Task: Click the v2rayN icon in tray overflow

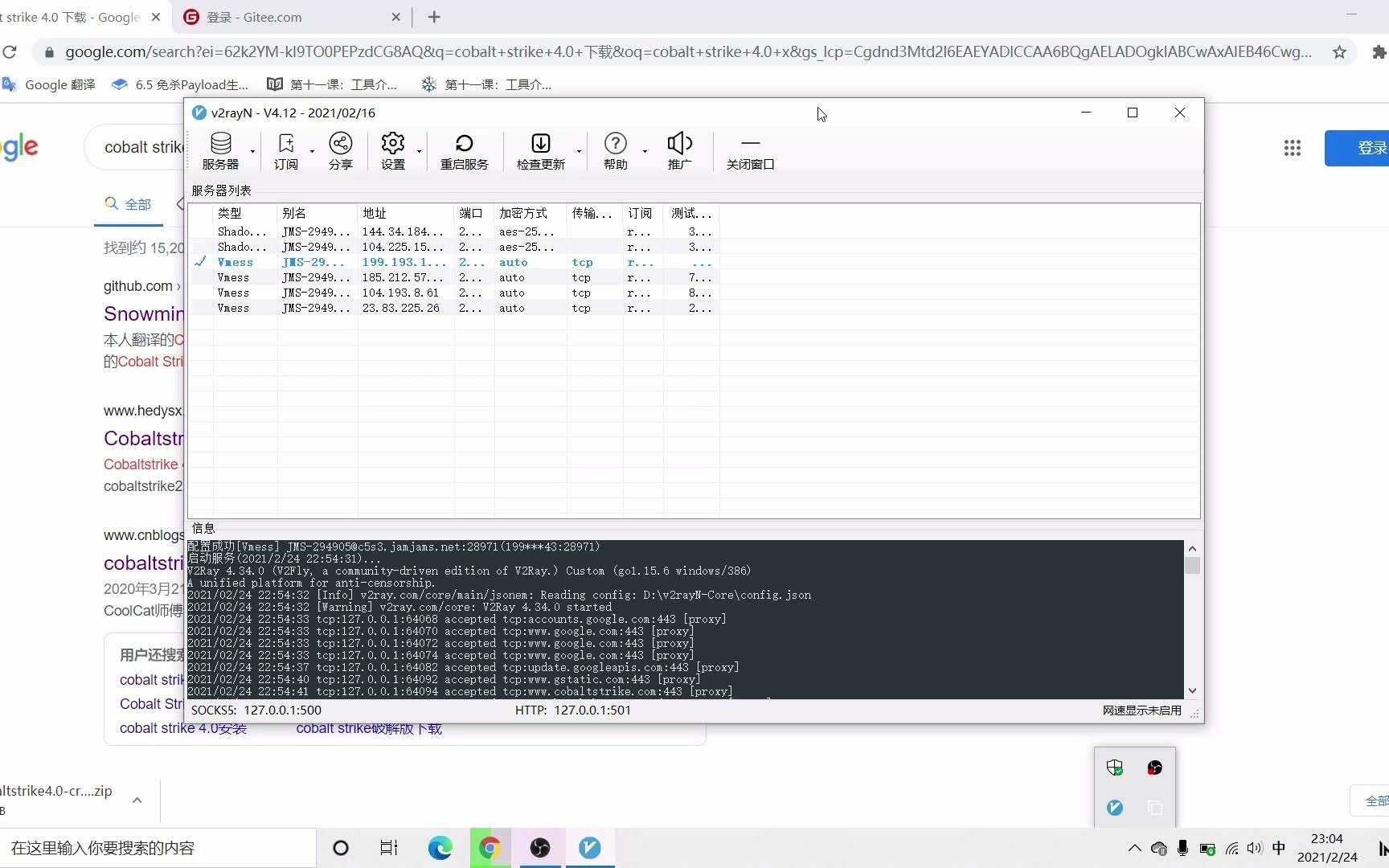Action: [x=1115, y=808]
